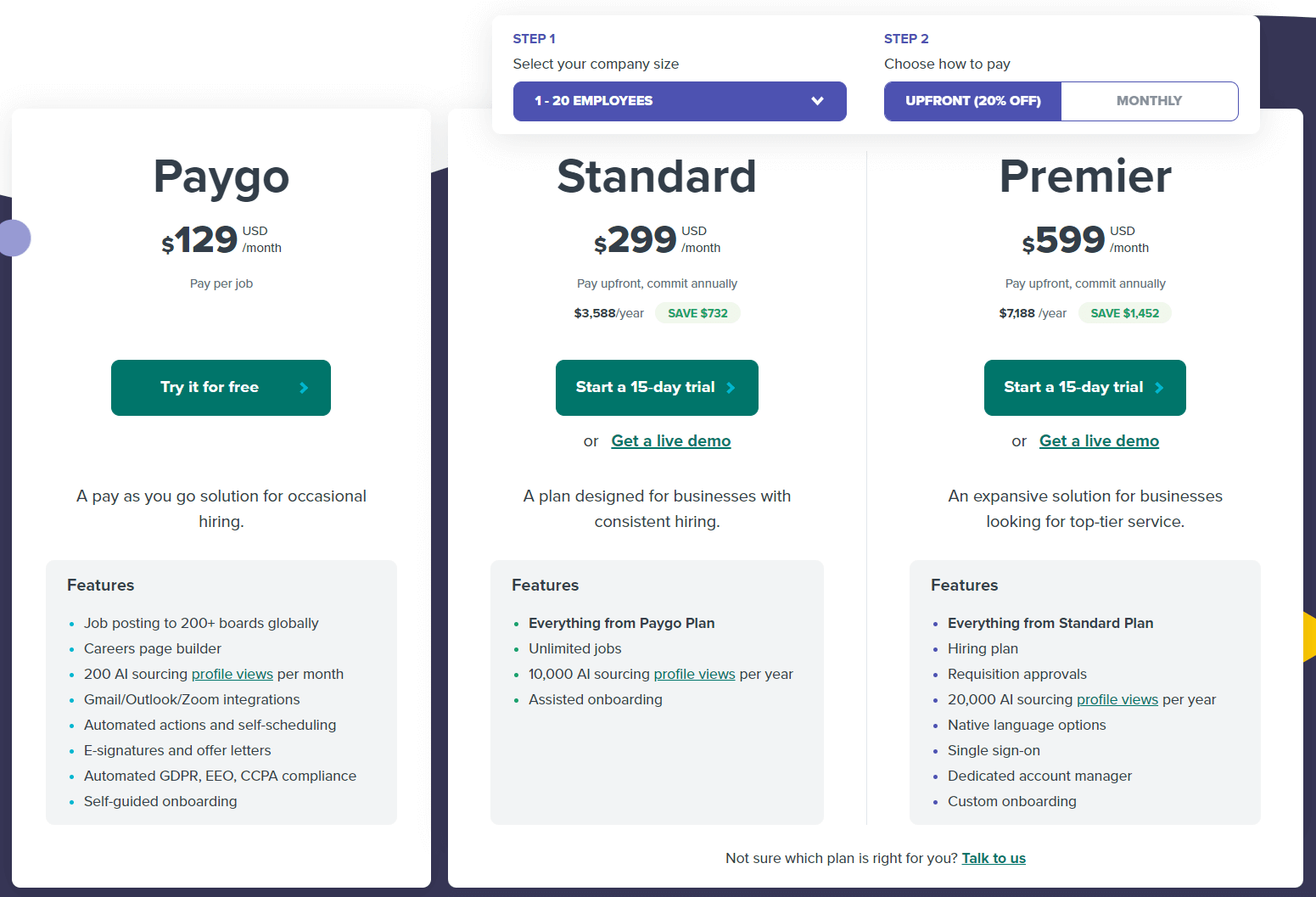The height and width of the screenshot is (897, 1316).
Task: Click Try it for free button
Action: 210,388
